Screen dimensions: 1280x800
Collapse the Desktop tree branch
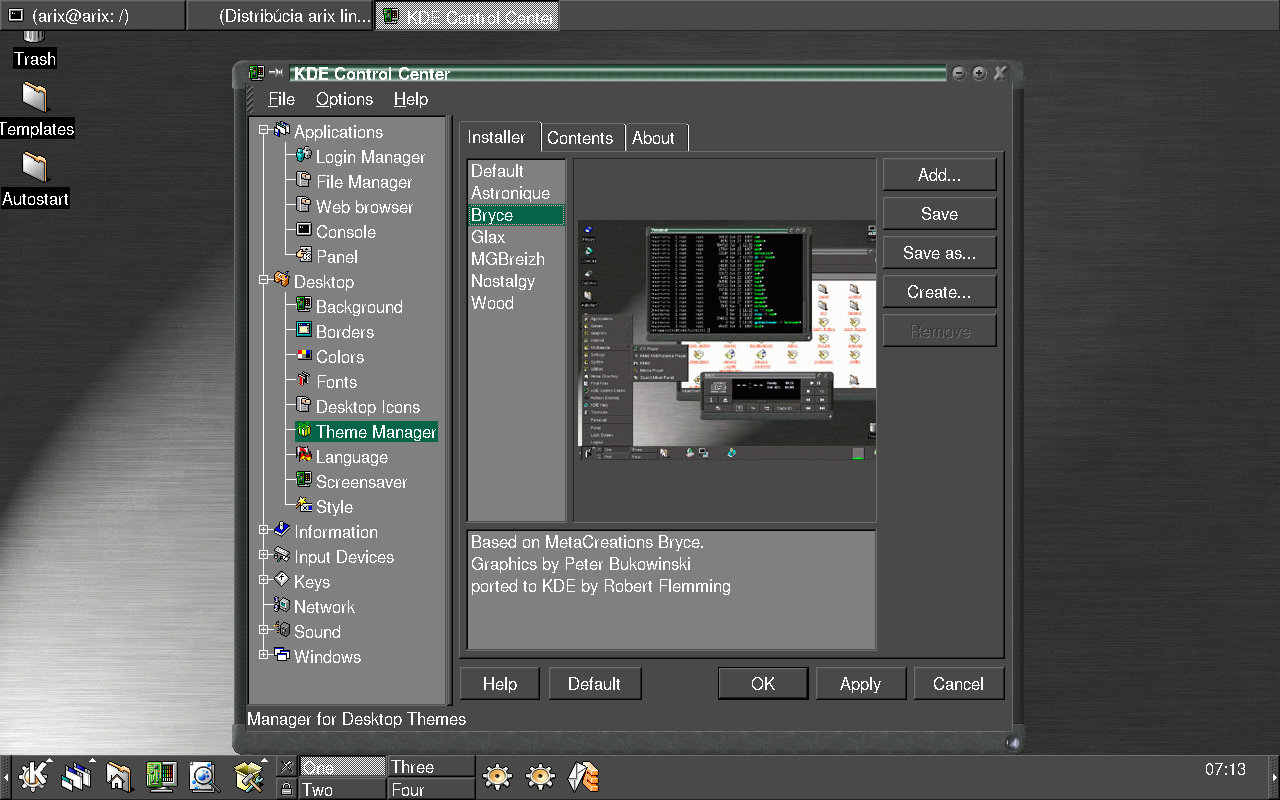click(264, 280)
